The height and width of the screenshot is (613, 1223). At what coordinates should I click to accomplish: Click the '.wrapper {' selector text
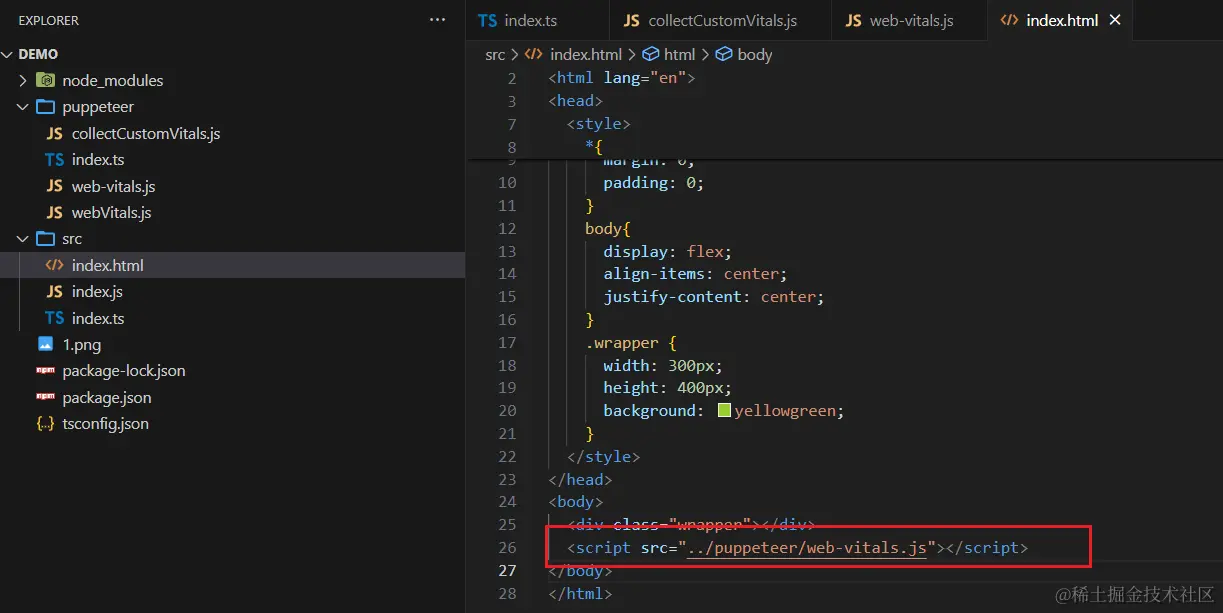point(632,343)
